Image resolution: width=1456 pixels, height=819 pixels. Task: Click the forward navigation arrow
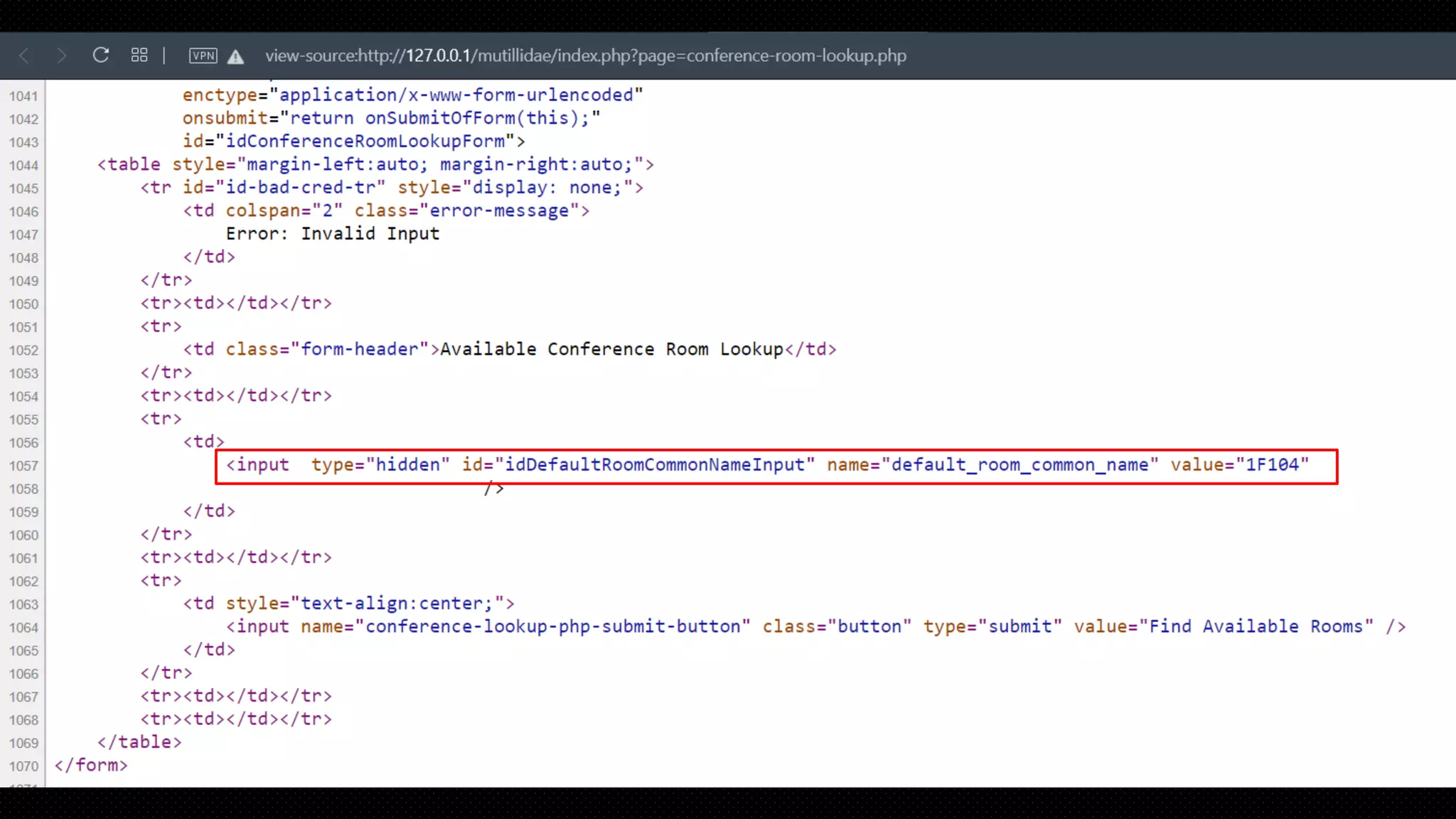click(61, 55)
